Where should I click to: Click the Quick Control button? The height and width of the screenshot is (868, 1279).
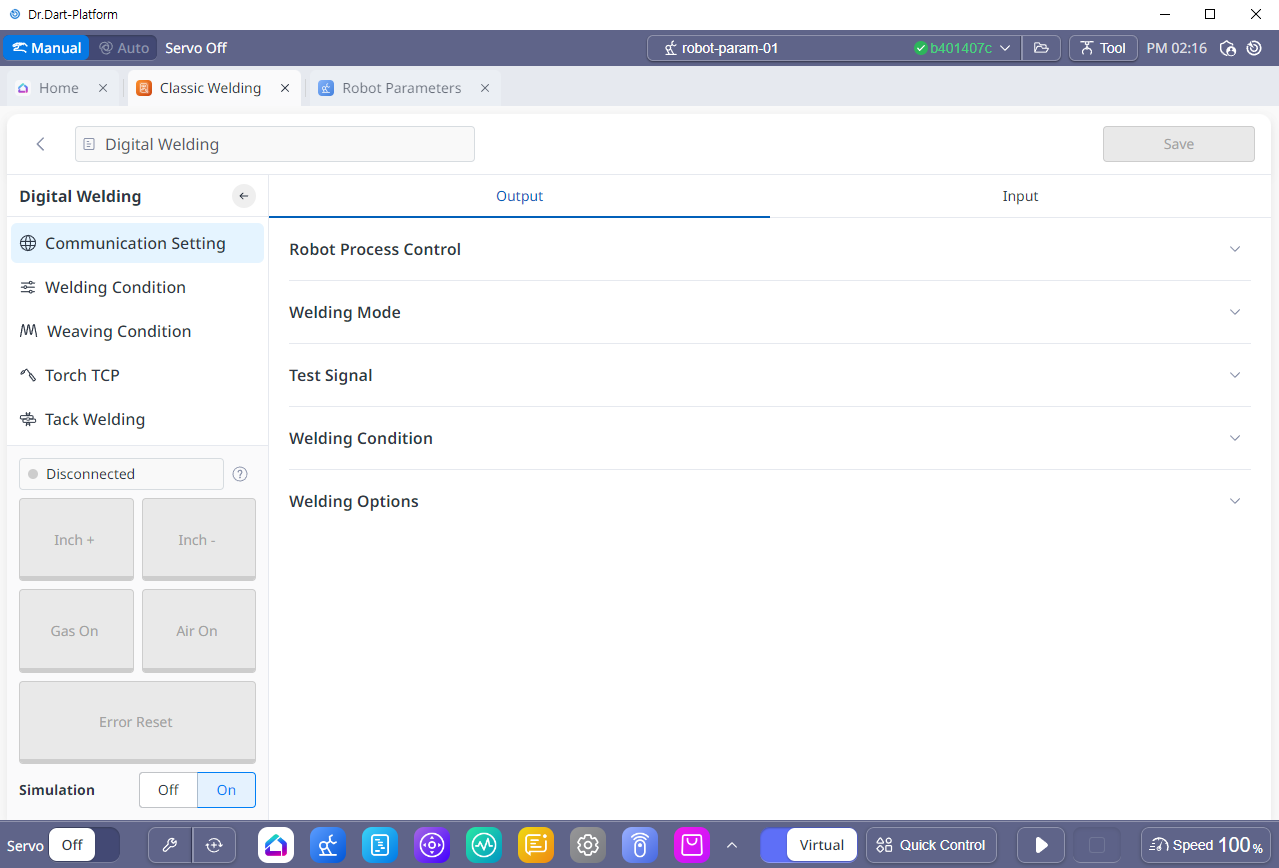tap(932, 845)
